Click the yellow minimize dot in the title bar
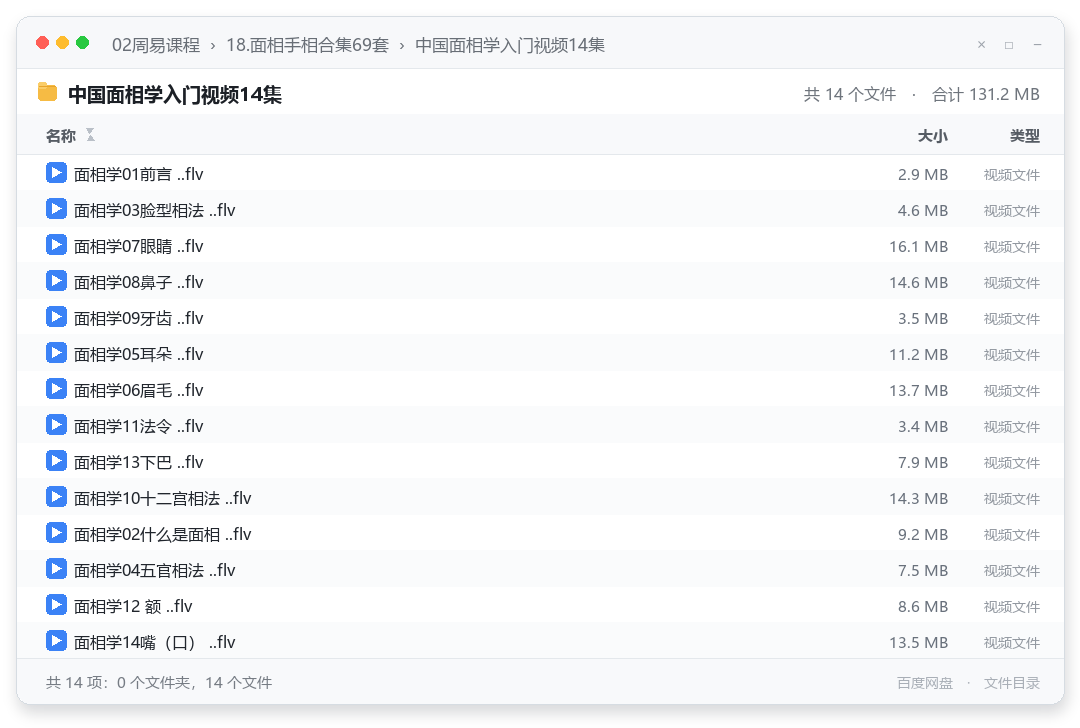Image resolution: width=1080 pixels, height=728 pixels. (x=63, y=43)
